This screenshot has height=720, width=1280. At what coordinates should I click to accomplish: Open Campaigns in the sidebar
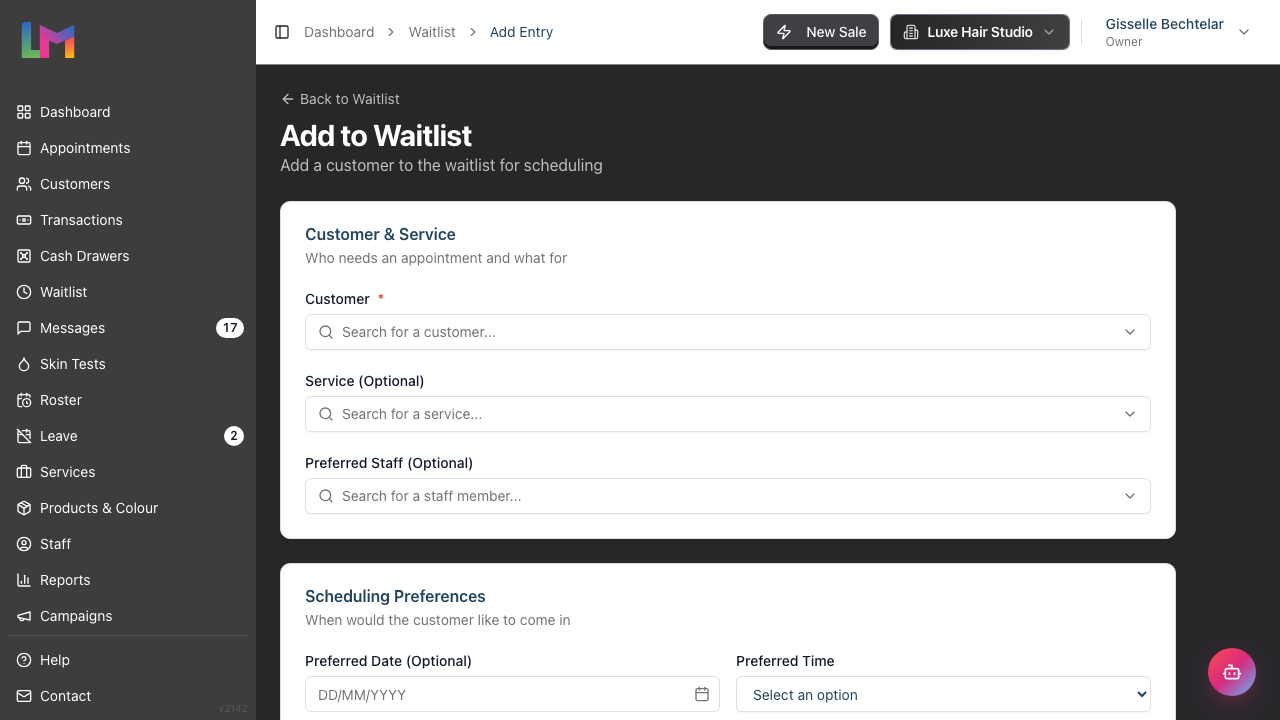128,616
